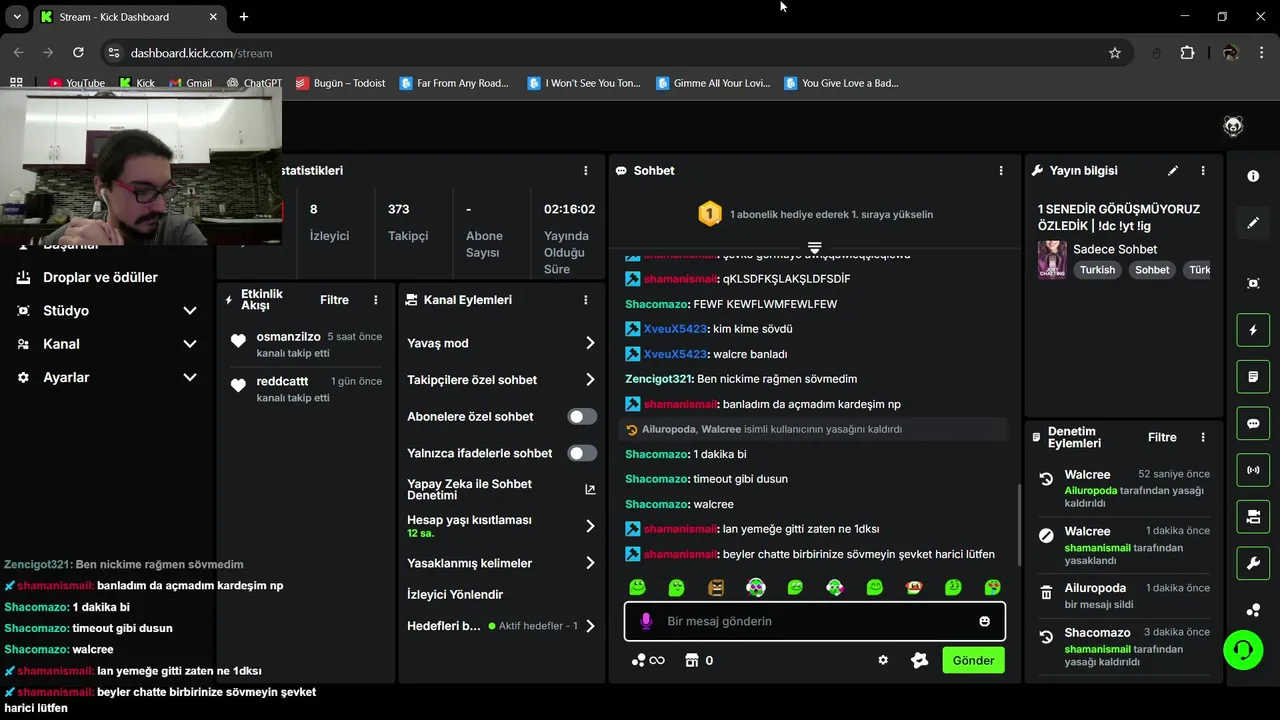Image resolution: width=1280 pixels, height=720 pixels.
Task: Open Hedefleri active goals arrow
Action: click(590, 626)
